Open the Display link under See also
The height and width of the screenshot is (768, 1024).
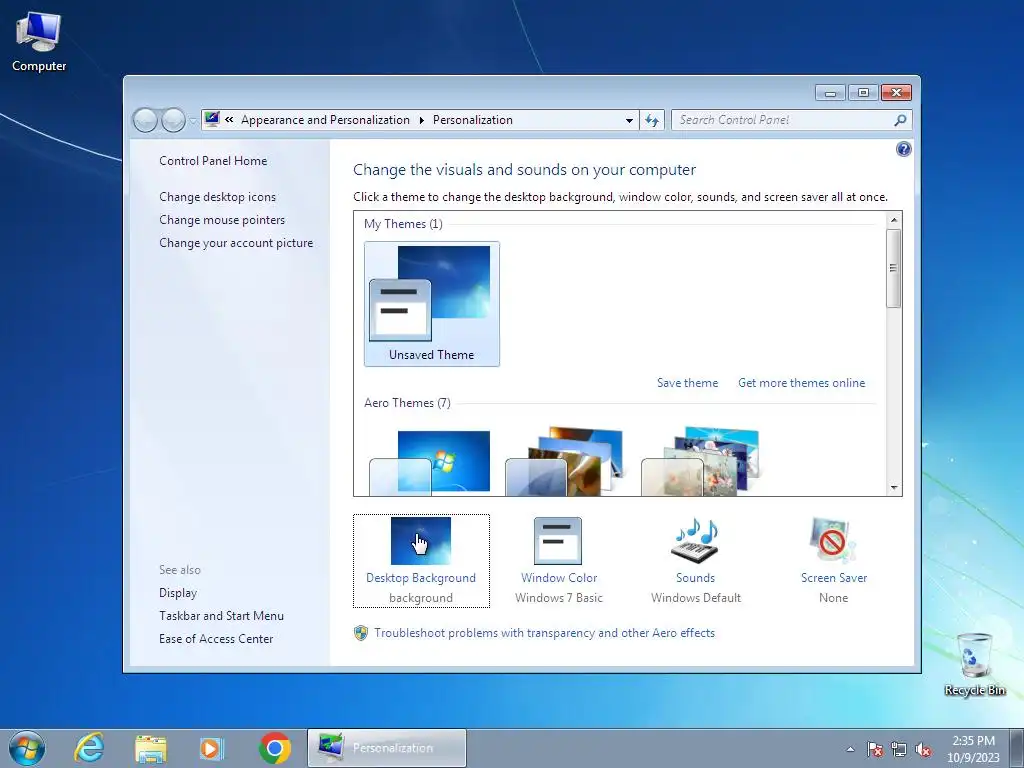click(178, 593)
